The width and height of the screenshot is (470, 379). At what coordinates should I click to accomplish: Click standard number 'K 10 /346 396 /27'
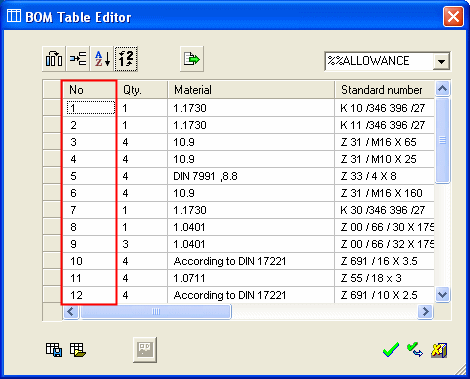coord(385,108)
